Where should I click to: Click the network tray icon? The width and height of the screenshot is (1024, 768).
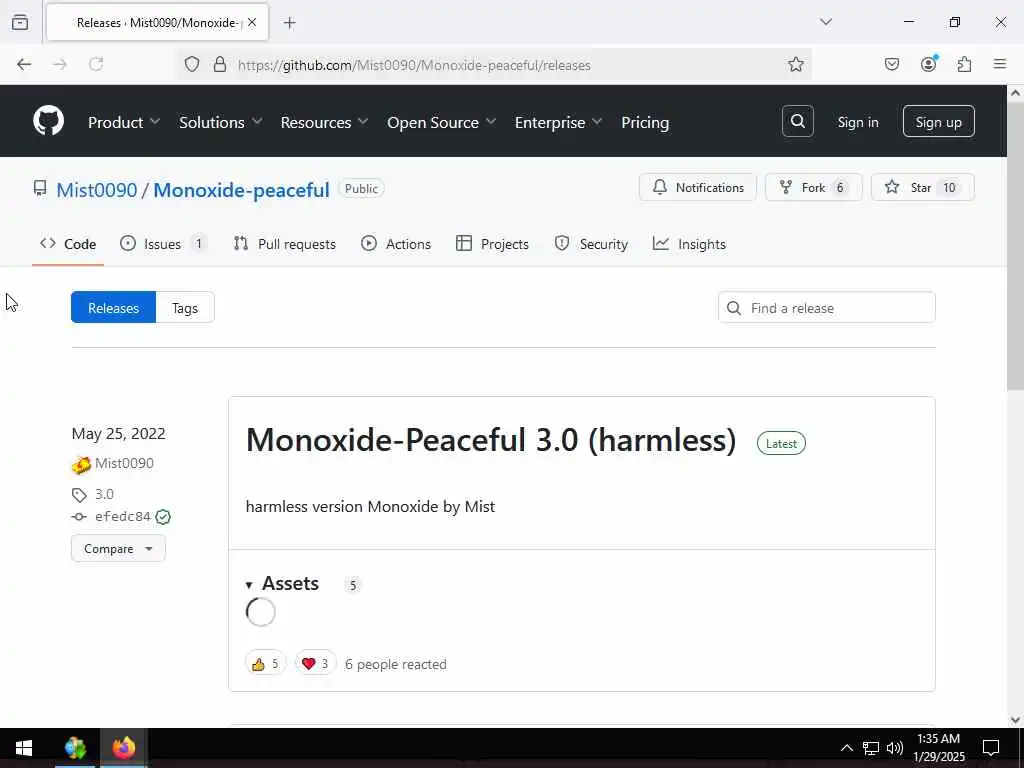(871, 748)
